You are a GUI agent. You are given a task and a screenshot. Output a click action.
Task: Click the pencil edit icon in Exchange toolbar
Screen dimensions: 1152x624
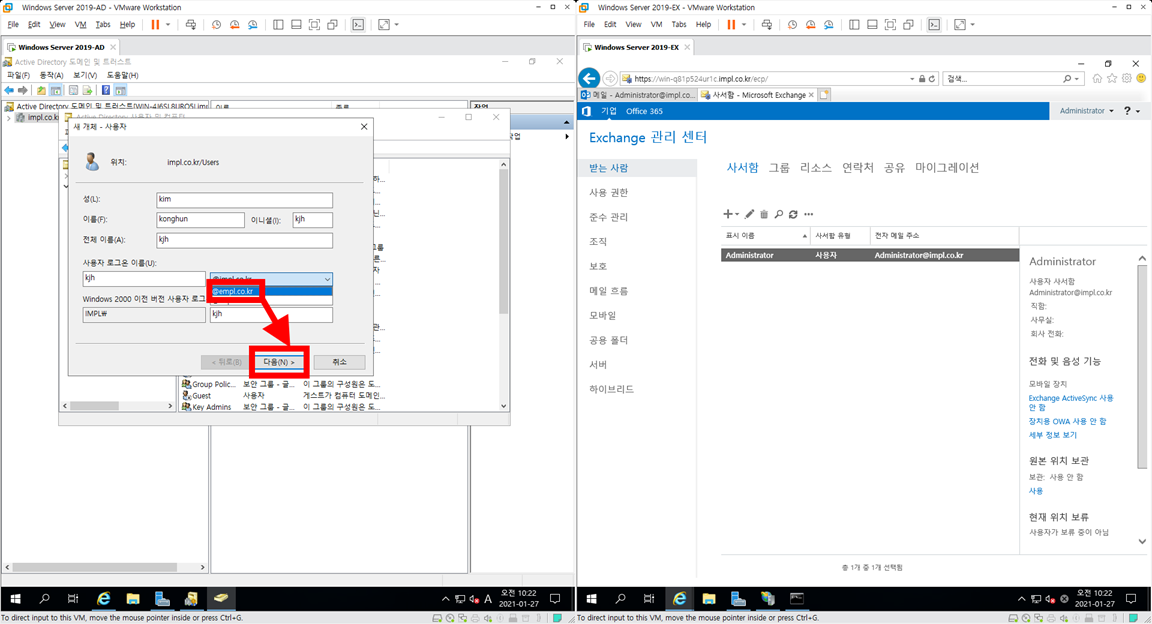(x=749, y=214)
